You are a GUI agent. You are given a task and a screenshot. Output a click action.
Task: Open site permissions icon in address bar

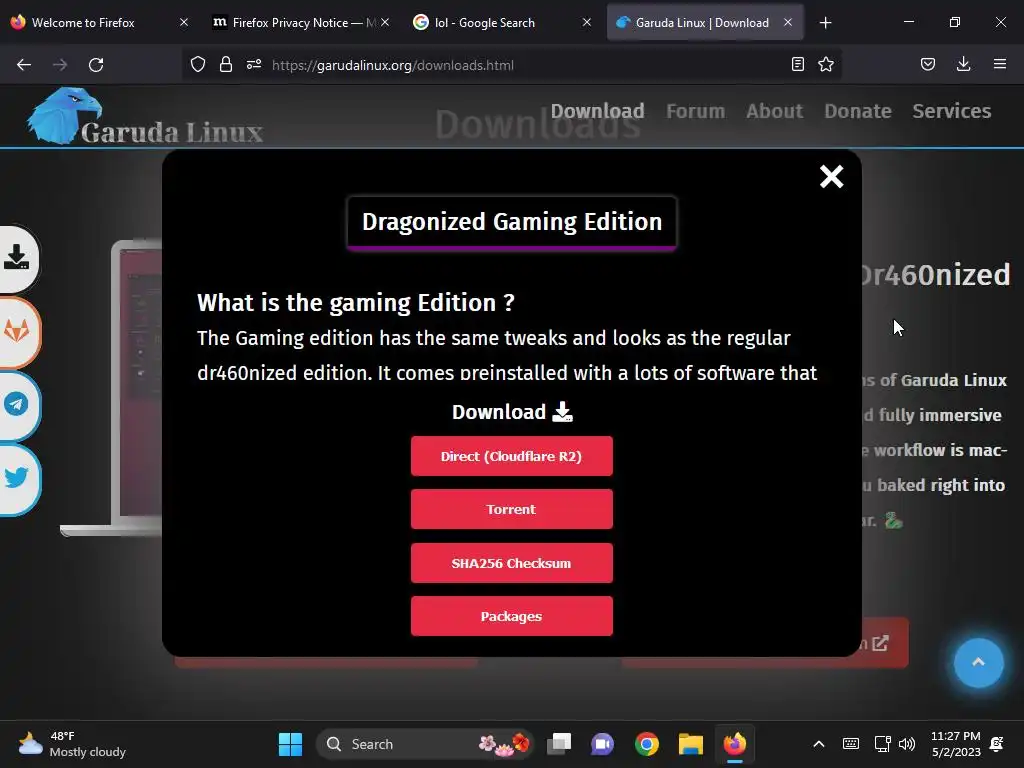254,65
